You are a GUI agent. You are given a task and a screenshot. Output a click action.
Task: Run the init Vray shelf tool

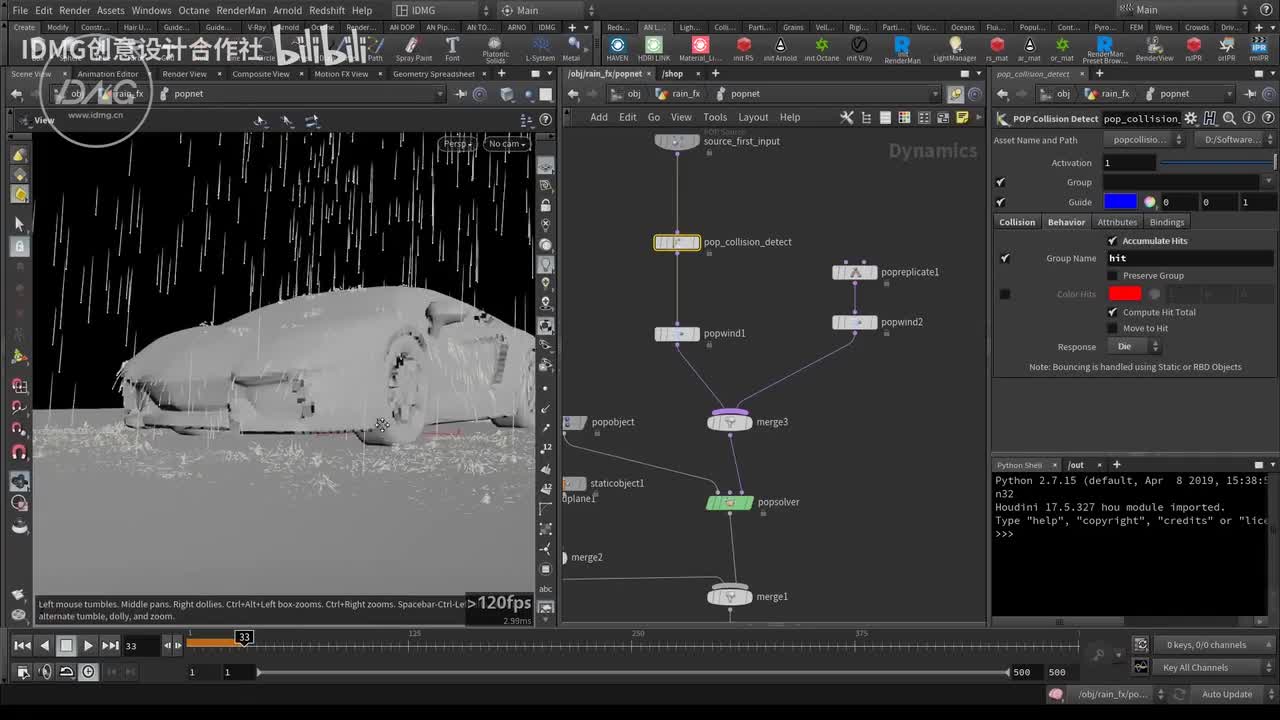[859, 48]
